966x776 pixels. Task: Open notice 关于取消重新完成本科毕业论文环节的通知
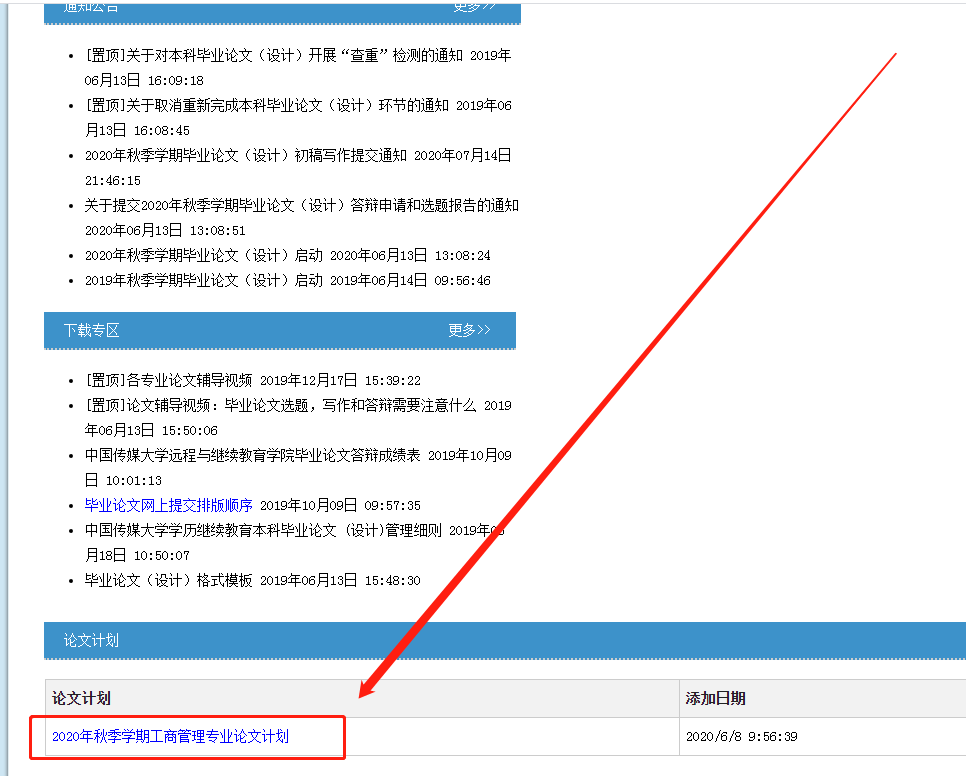[267, 105]
